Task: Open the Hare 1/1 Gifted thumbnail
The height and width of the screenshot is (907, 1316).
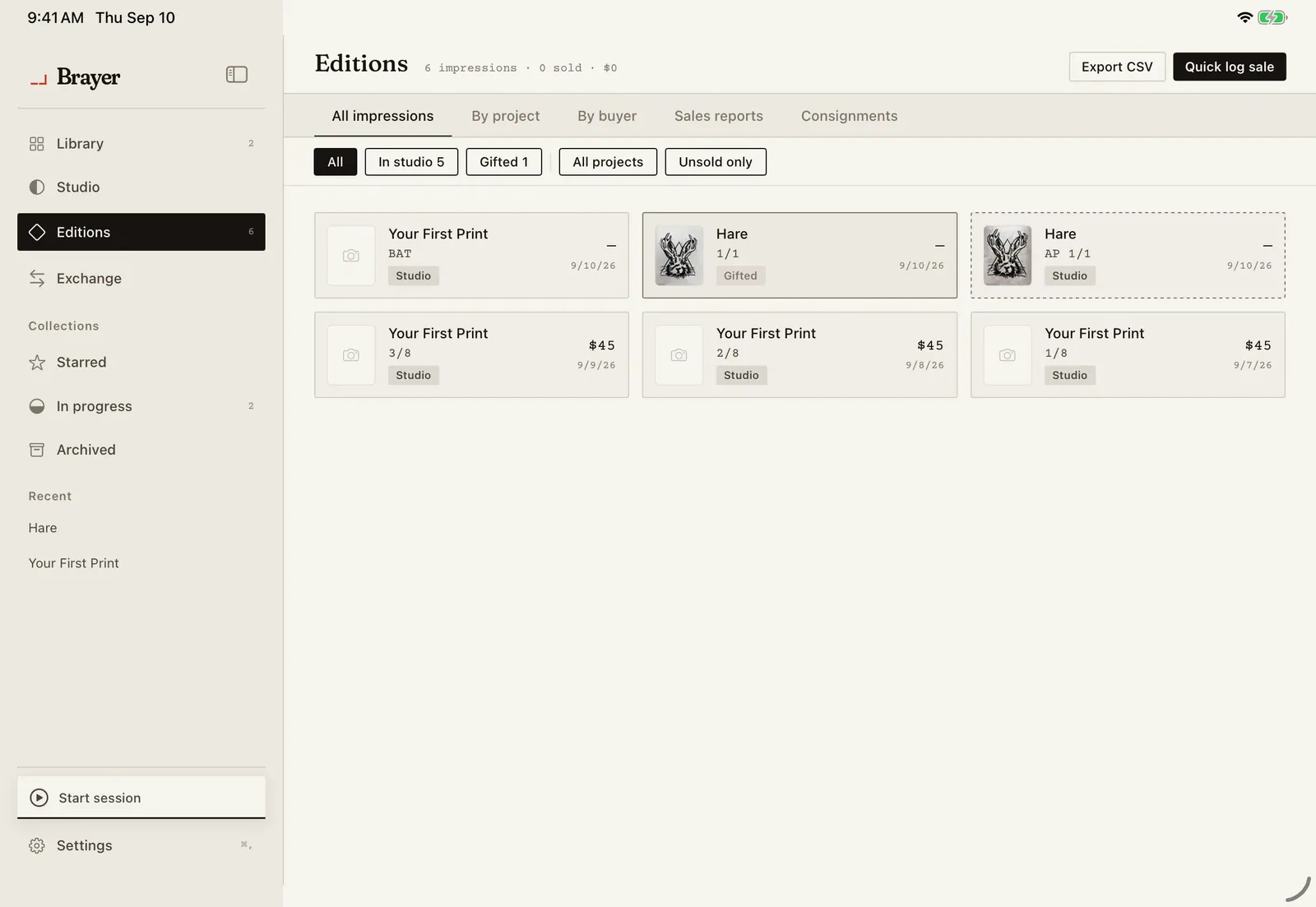Action: tap(679, 256)
